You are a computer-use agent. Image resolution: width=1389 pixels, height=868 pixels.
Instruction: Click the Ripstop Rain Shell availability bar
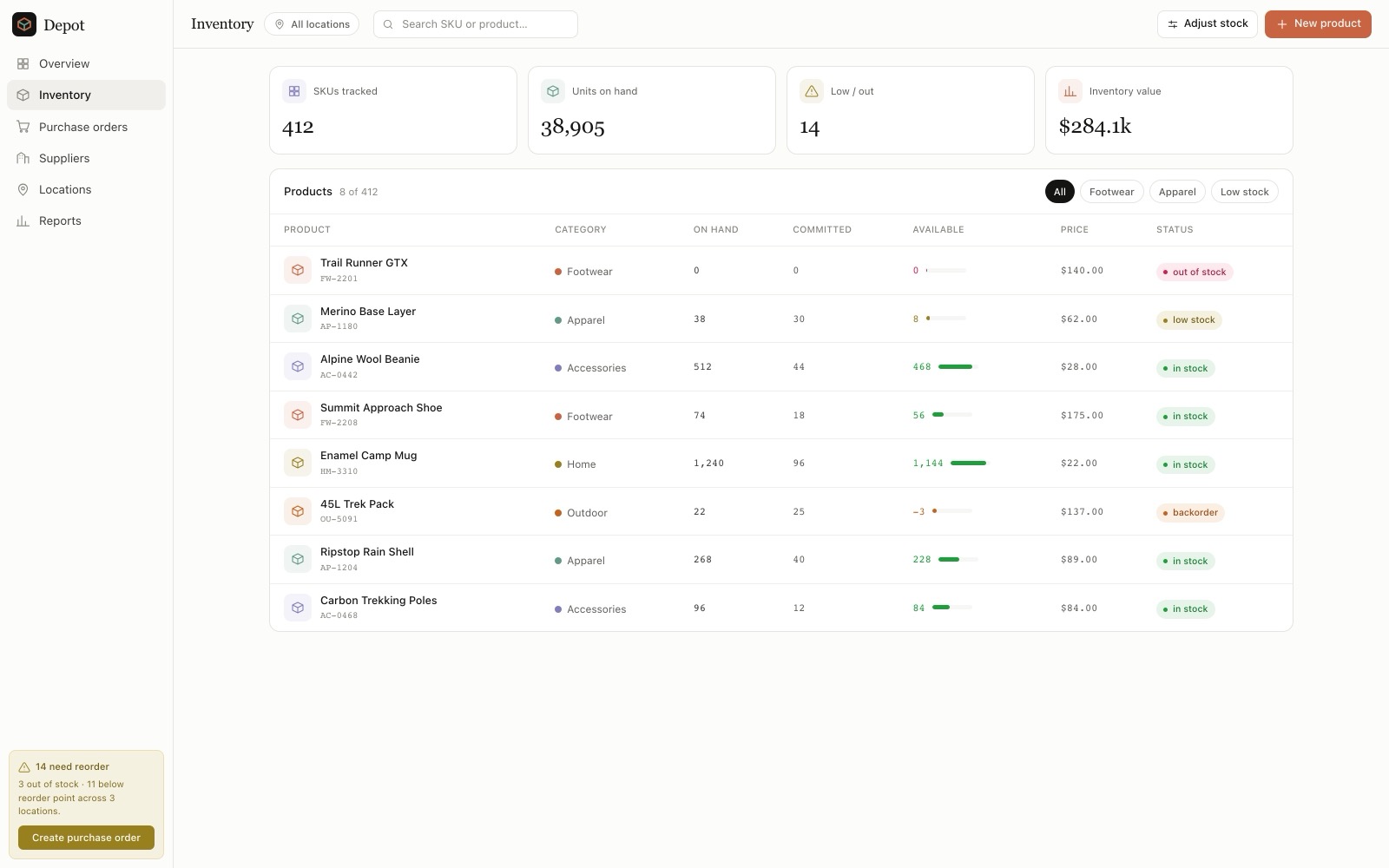tap(958, 559)
